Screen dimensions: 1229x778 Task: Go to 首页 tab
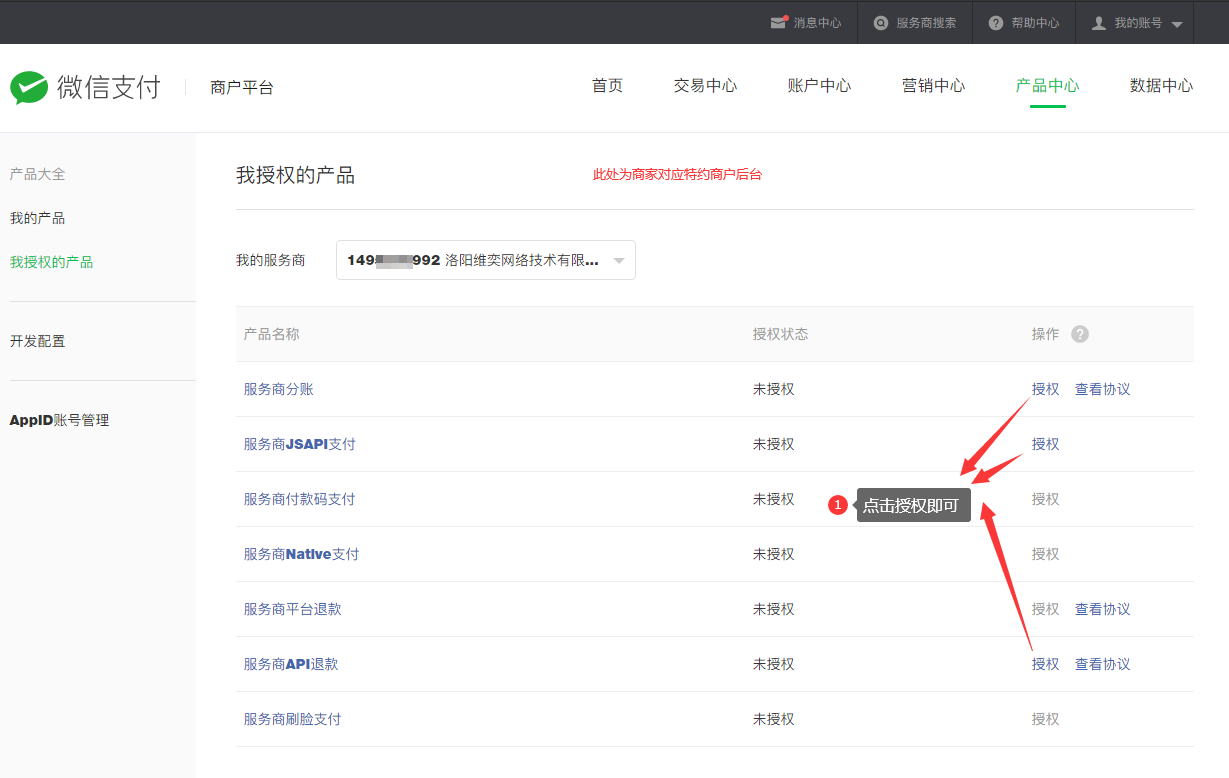click(x=607, y=86)
